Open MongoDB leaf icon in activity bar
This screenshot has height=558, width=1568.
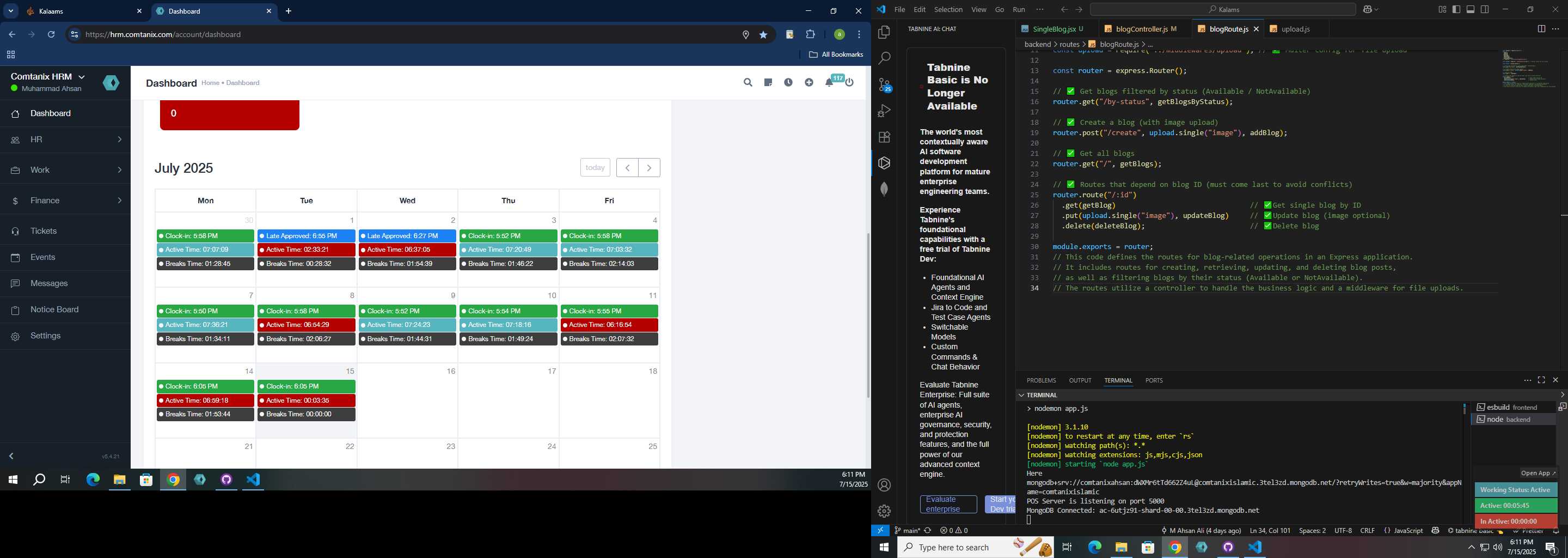(x=884, y=190)
